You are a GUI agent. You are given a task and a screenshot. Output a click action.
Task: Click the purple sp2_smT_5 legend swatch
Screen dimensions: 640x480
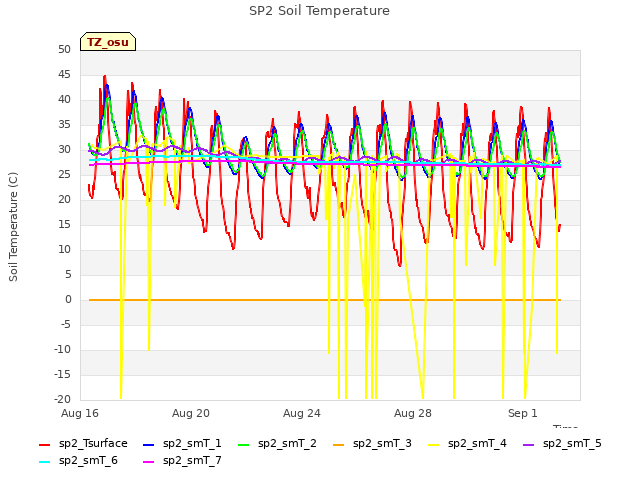(x=529, y=444)
